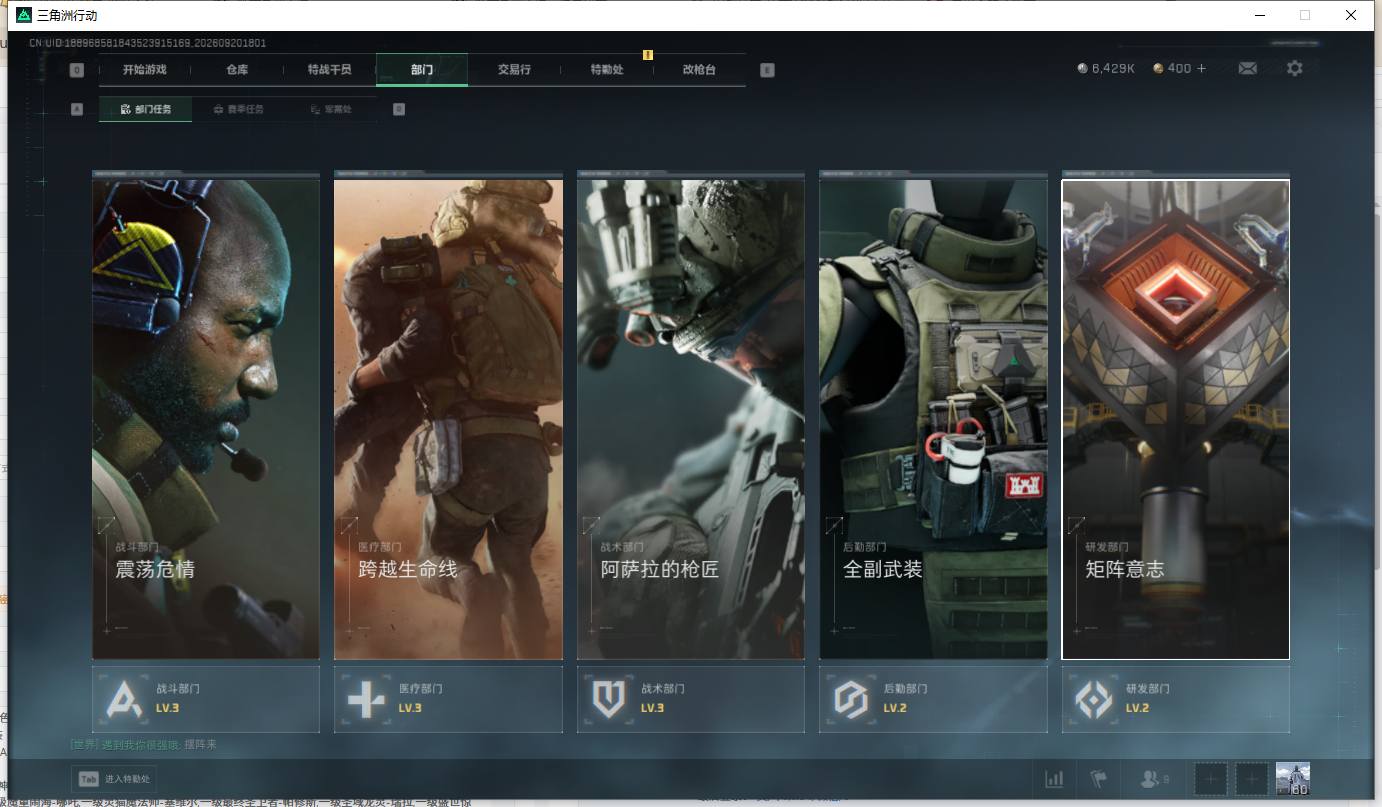
Task: Click the 医疗部门 cross emblem icon
Action: pos(366,699)
